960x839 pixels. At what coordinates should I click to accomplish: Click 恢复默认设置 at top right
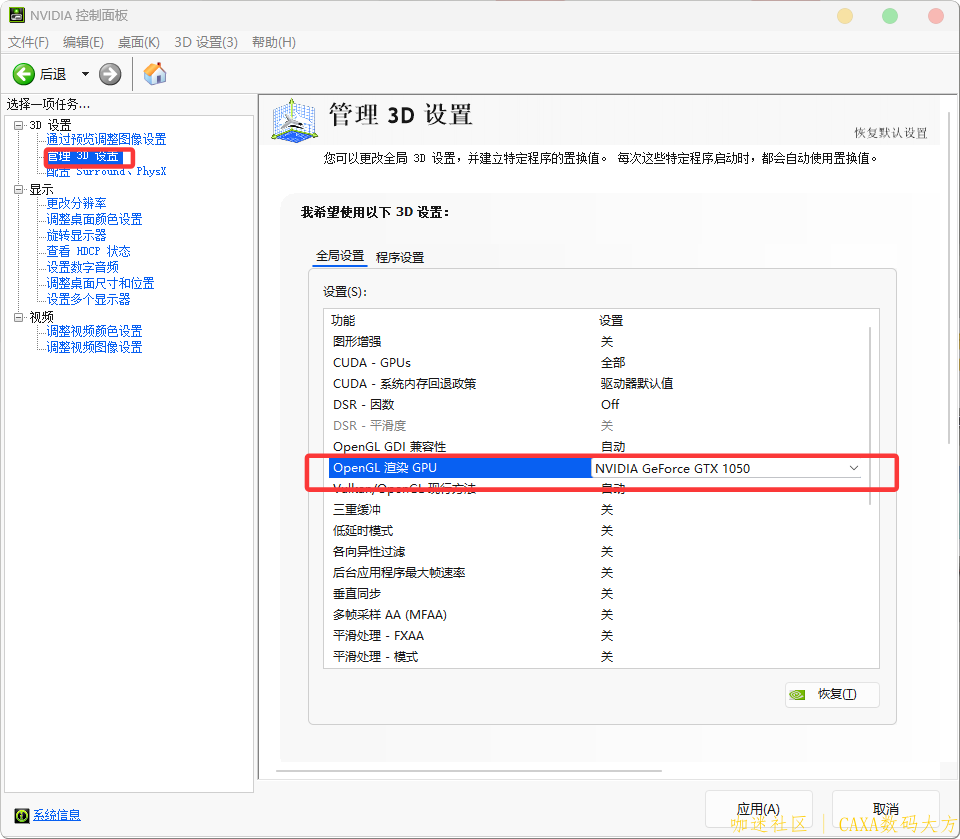tap(890, 133)
